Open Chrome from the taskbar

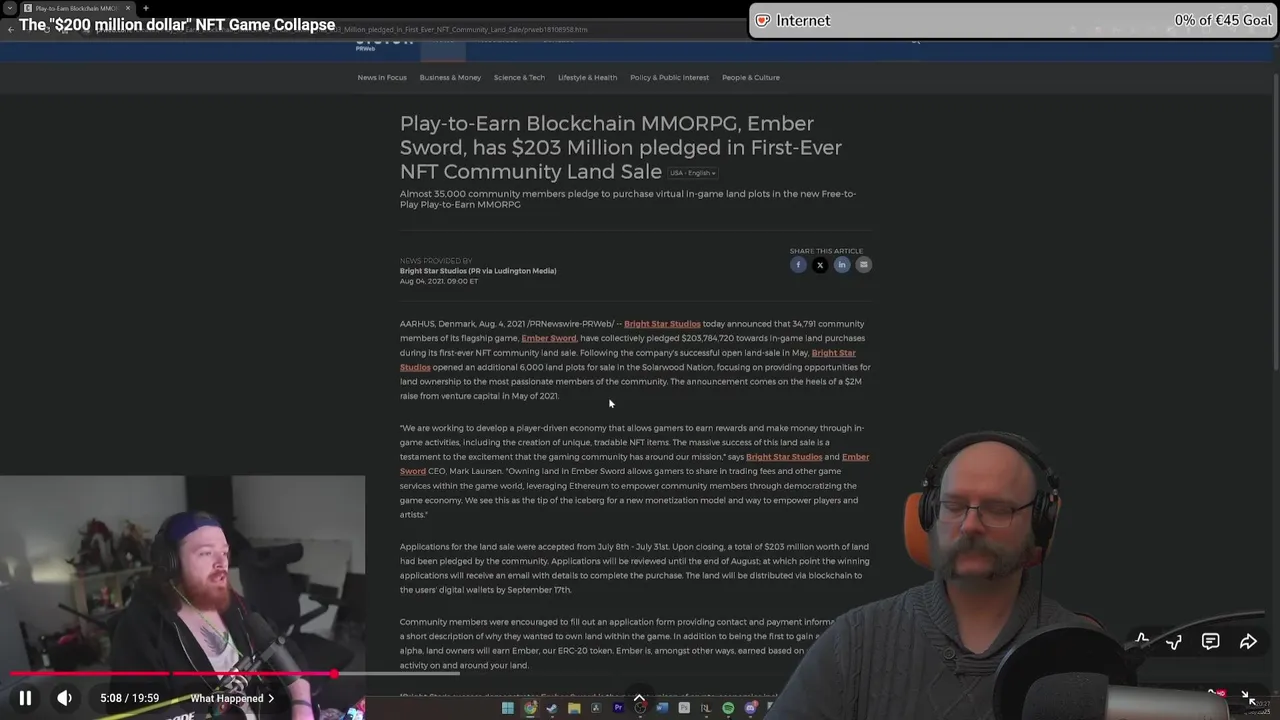click(x=530, y=708)
